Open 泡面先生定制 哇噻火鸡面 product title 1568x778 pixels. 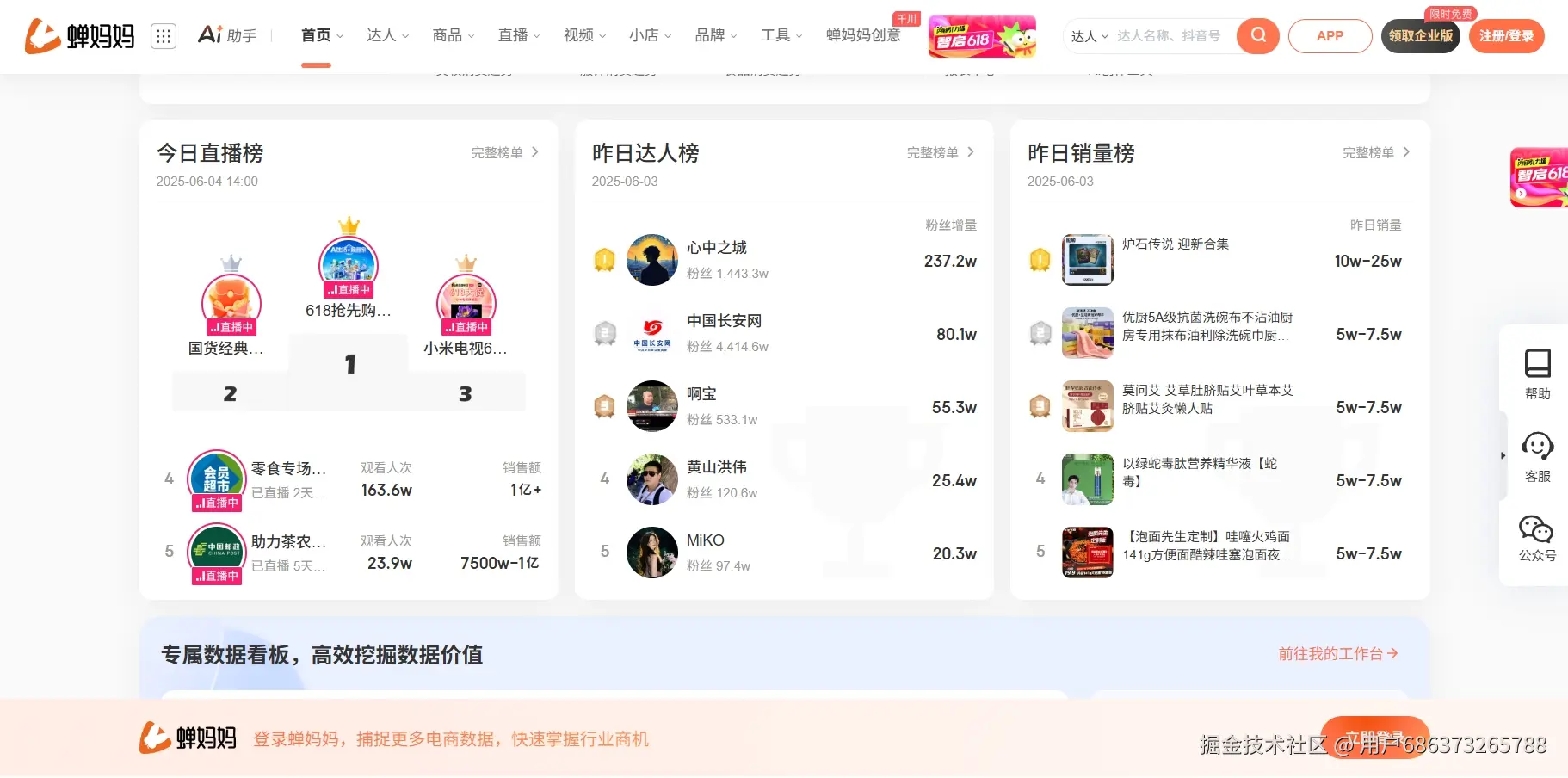coord(1207,546)
